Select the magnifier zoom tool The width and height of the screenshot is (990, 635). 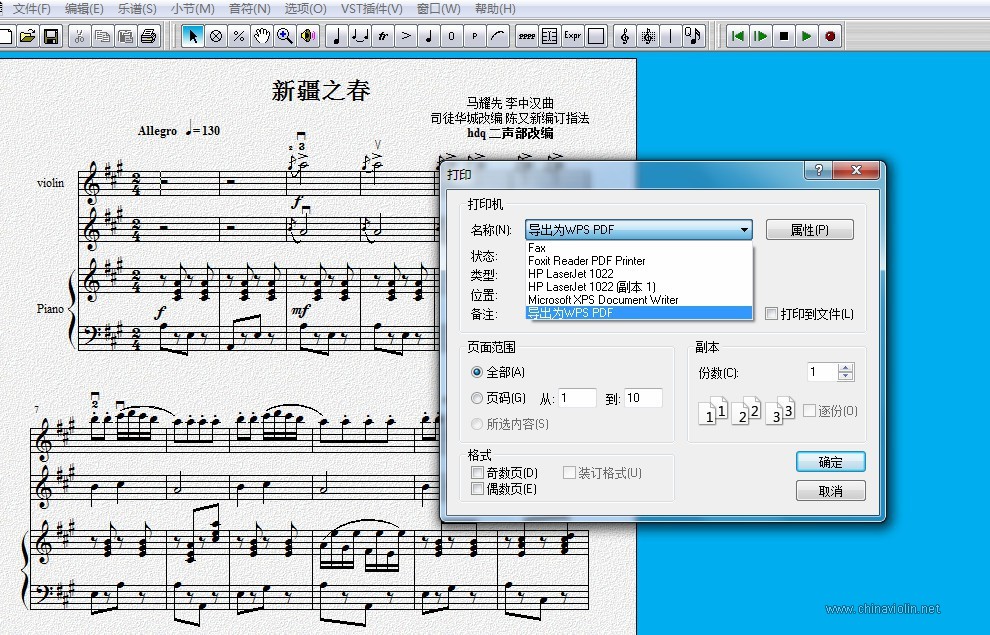tap(285, 36)
